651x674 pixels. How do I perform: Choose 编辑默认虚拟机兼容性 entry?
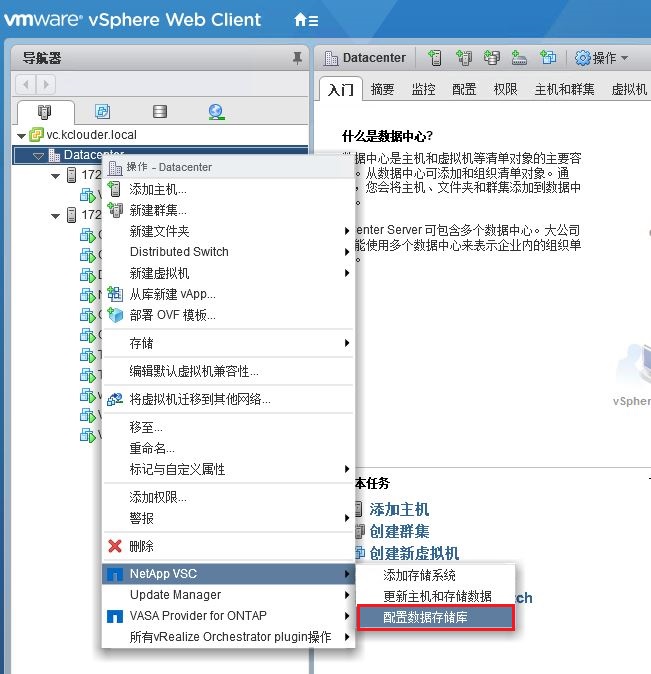[229, 371]
